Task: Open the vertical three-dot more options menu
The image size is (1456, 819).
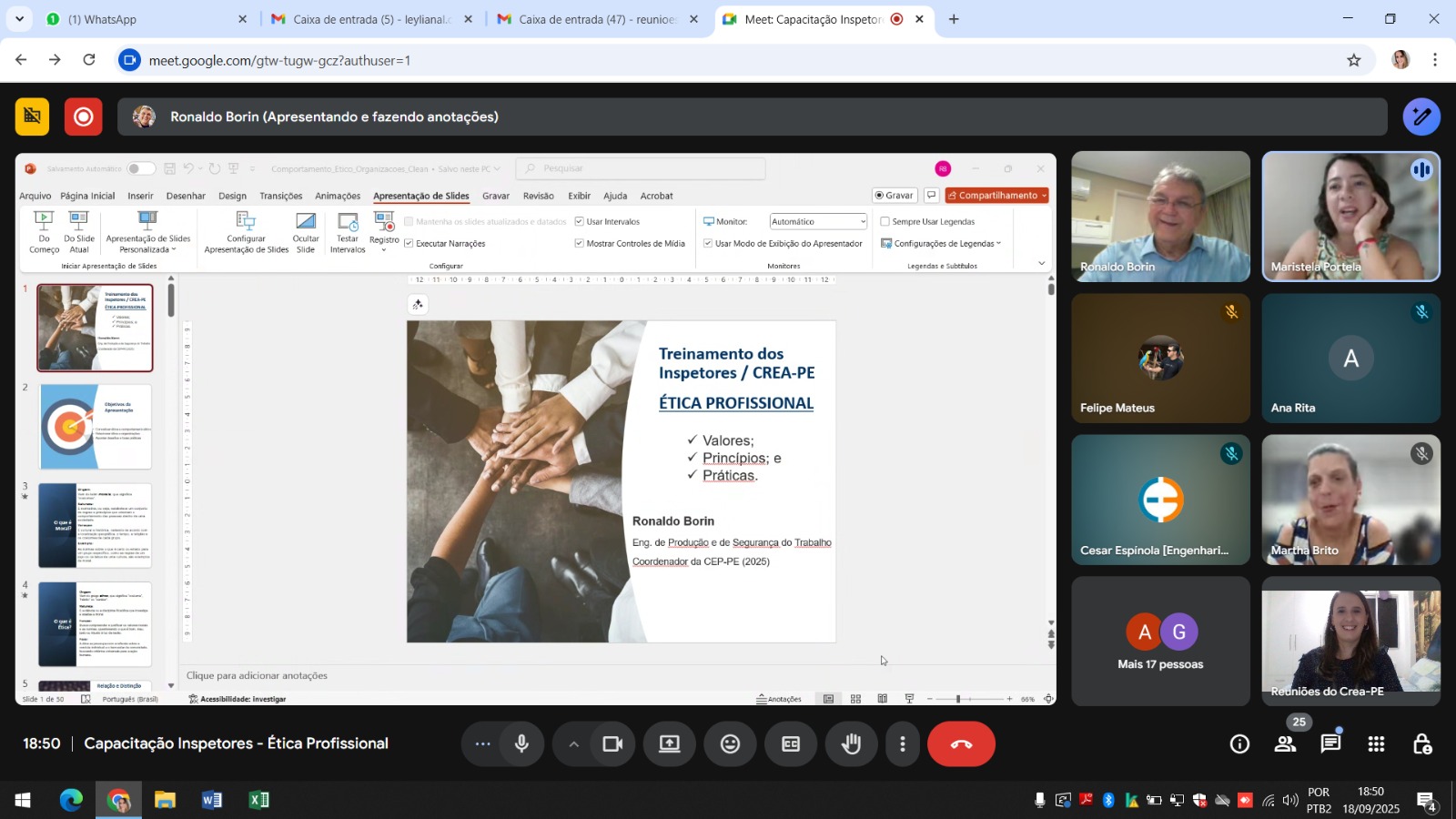Action: pos(902,744)
